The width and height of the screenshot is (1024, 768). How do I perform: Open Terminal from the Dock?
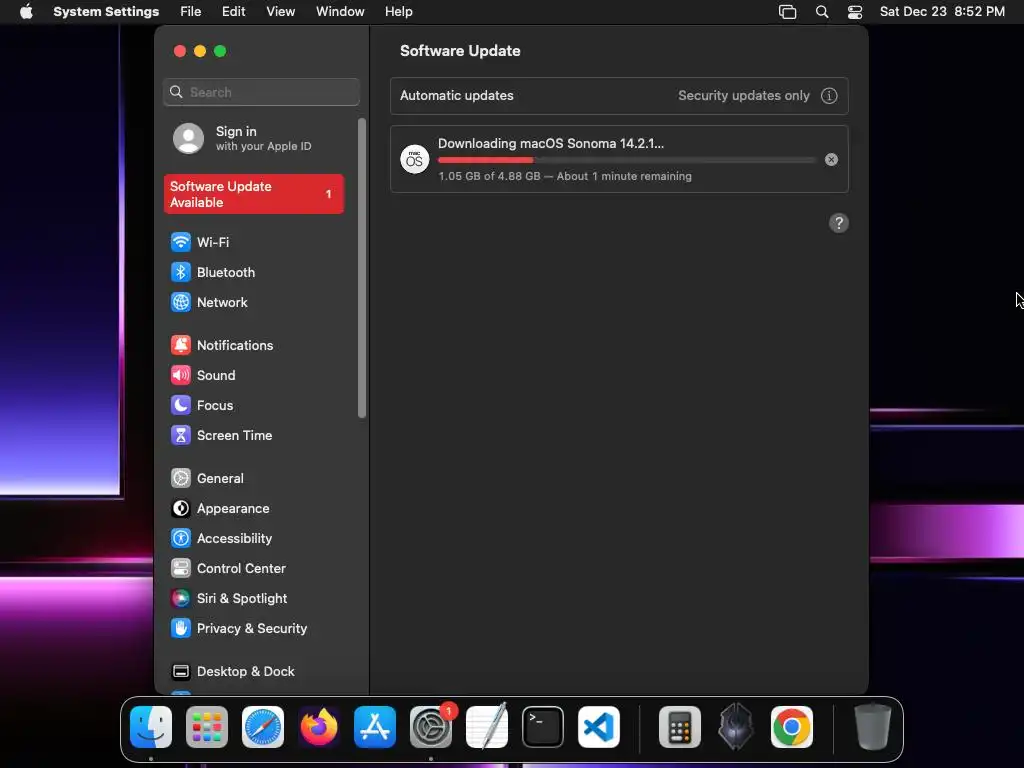(543, 727)
